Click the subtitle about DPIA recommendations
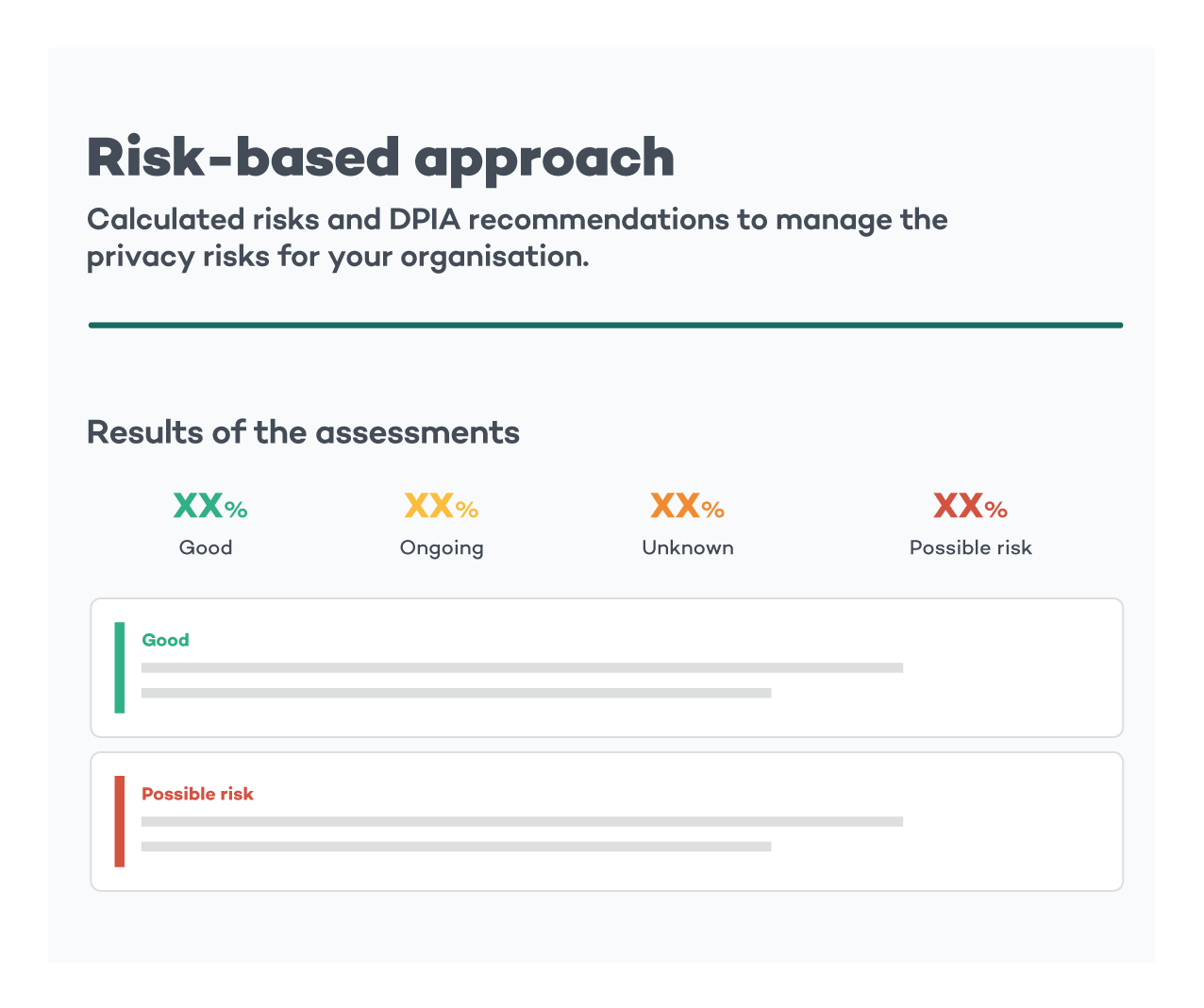Image resolution: width=1204 pixels, height=1008 pixels. click(517, 238)
